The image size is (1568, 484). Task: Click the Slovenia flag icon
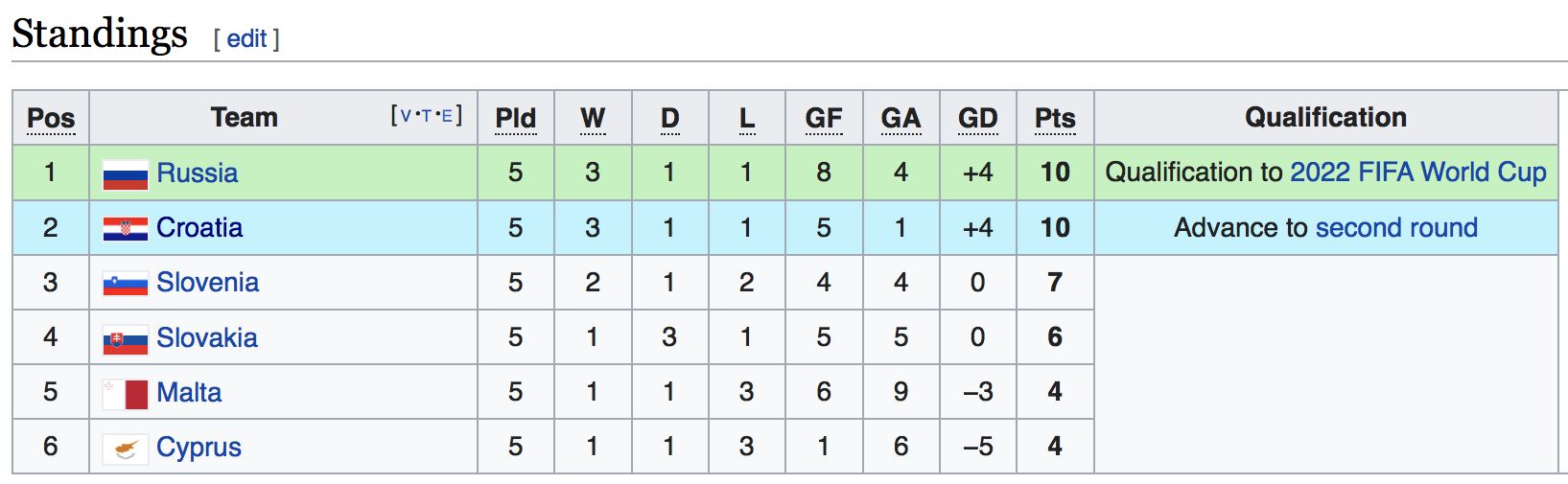(126, 284)
